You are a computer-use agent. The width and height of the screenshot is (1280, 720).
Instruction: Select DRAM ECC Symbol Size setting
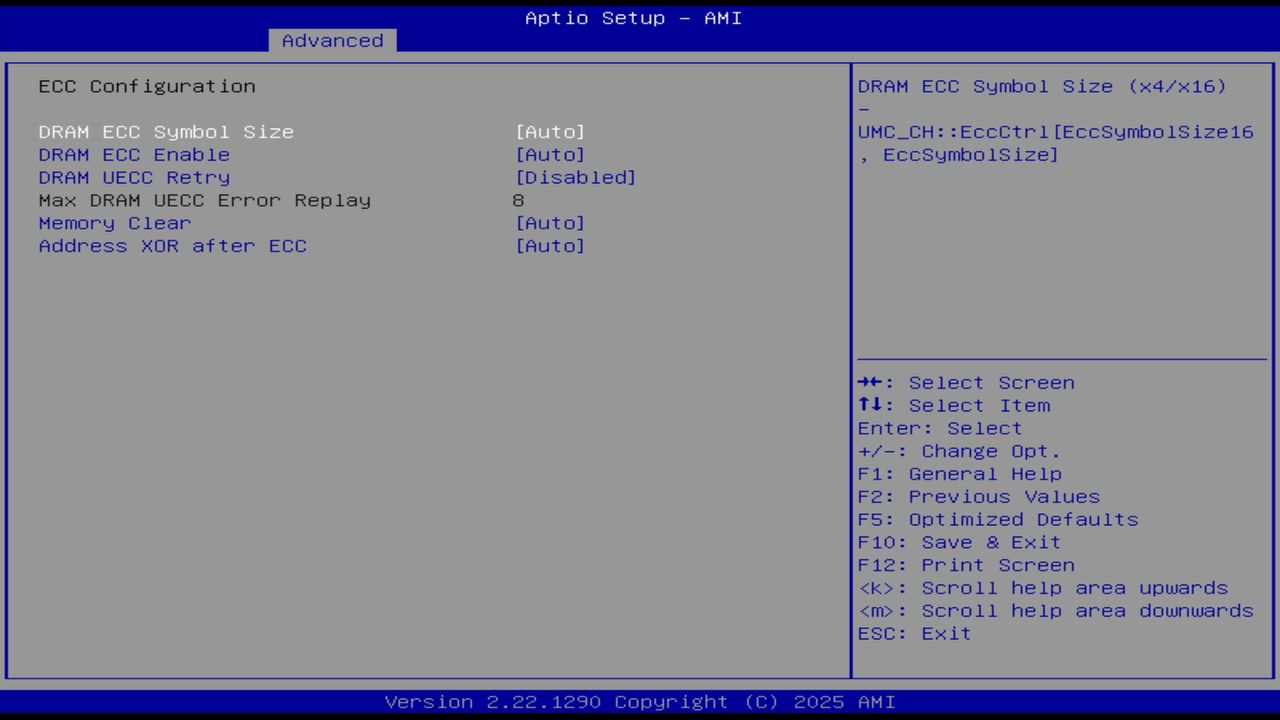(166, 132)
